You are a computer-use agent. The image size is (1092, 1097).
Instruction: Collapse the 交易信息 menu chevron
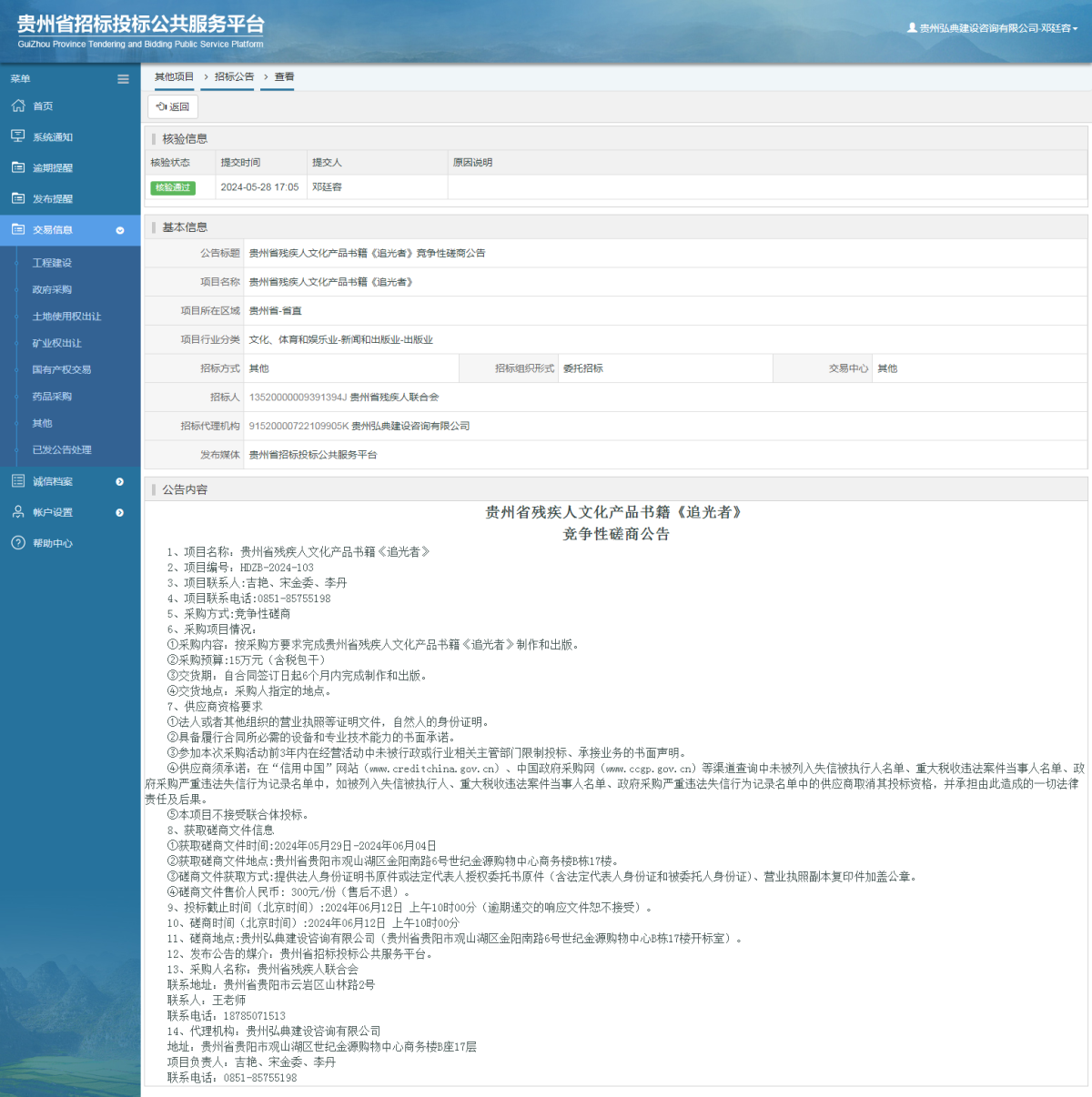[x=120, y=230]
